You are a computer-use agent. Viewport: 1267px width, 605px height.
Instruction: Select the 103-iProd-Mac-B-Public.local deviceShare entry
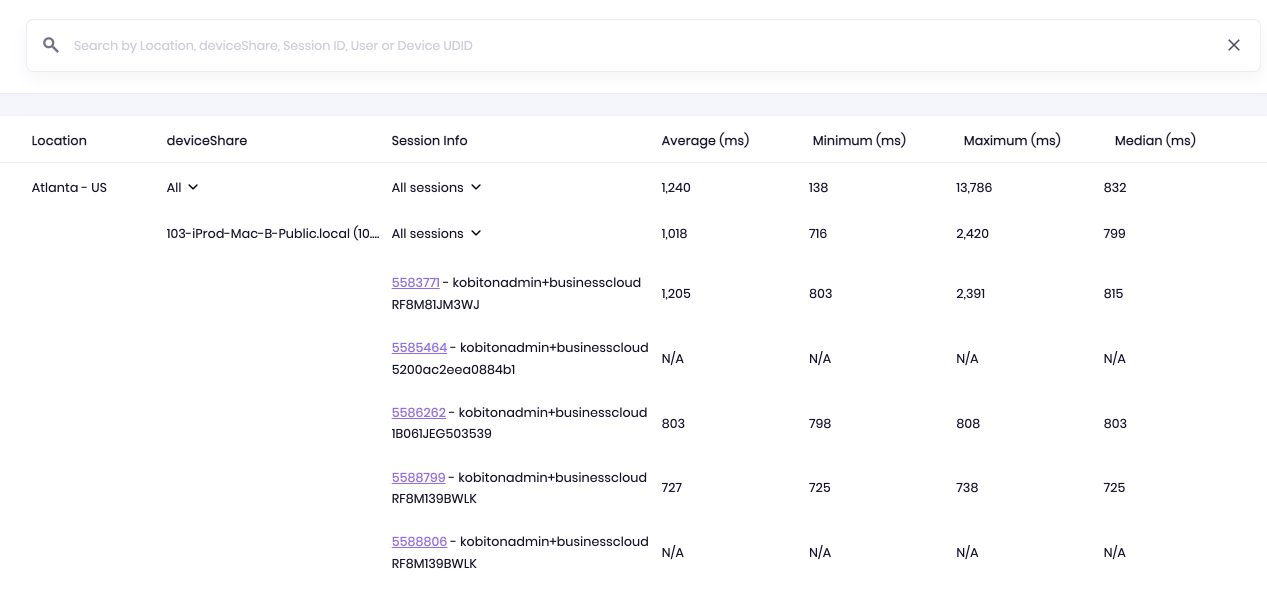pos(272,233)
